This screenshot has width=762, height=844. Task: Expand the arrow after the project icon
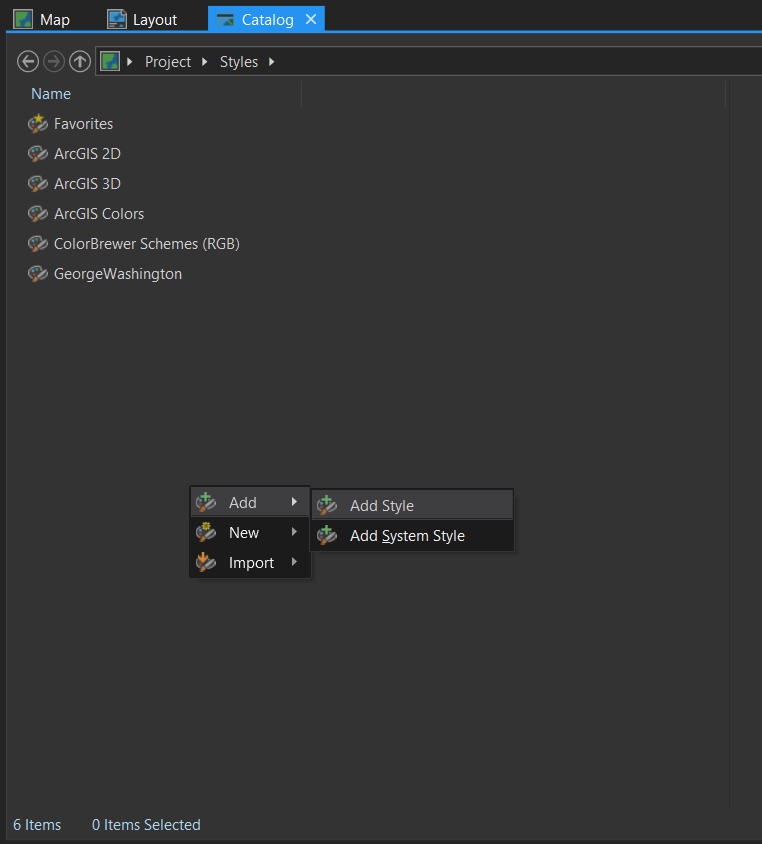click(130, 62)
